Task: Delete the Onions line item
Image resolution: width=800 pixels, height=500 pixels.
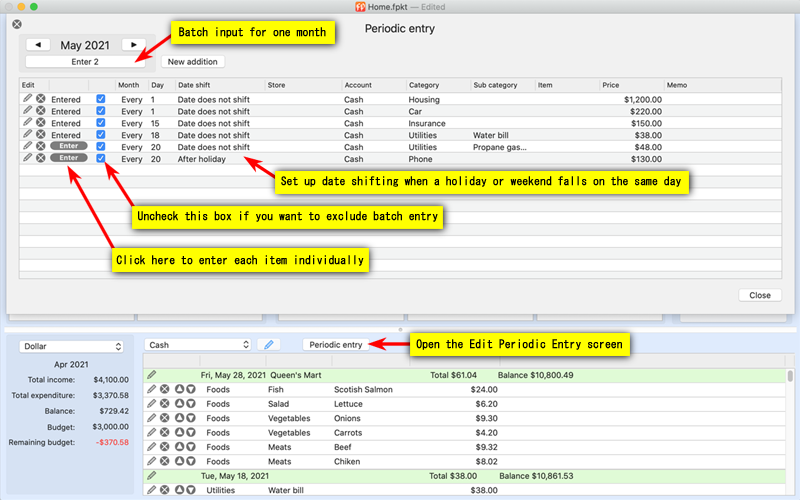Action: [x=165, y=418]
